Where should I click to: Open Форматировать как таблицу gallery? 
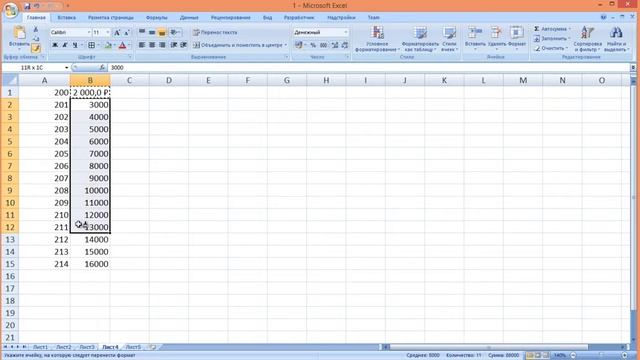pyautogui.click(x=420, y=39)
